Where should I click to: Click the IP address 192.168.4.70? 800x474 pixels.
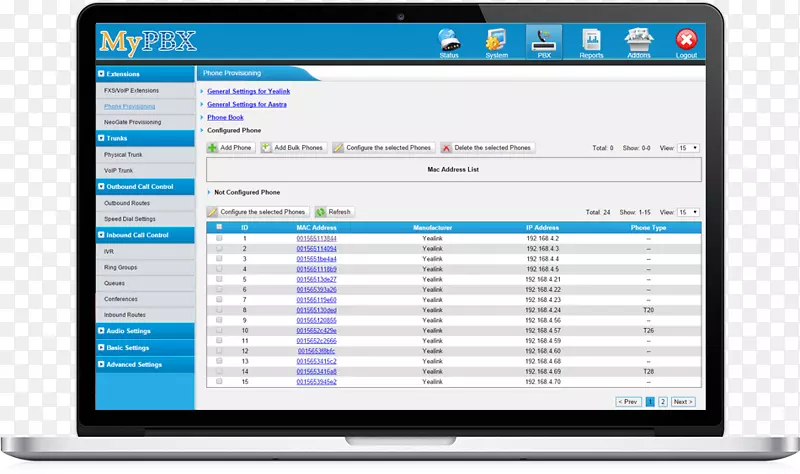[543, 381]
